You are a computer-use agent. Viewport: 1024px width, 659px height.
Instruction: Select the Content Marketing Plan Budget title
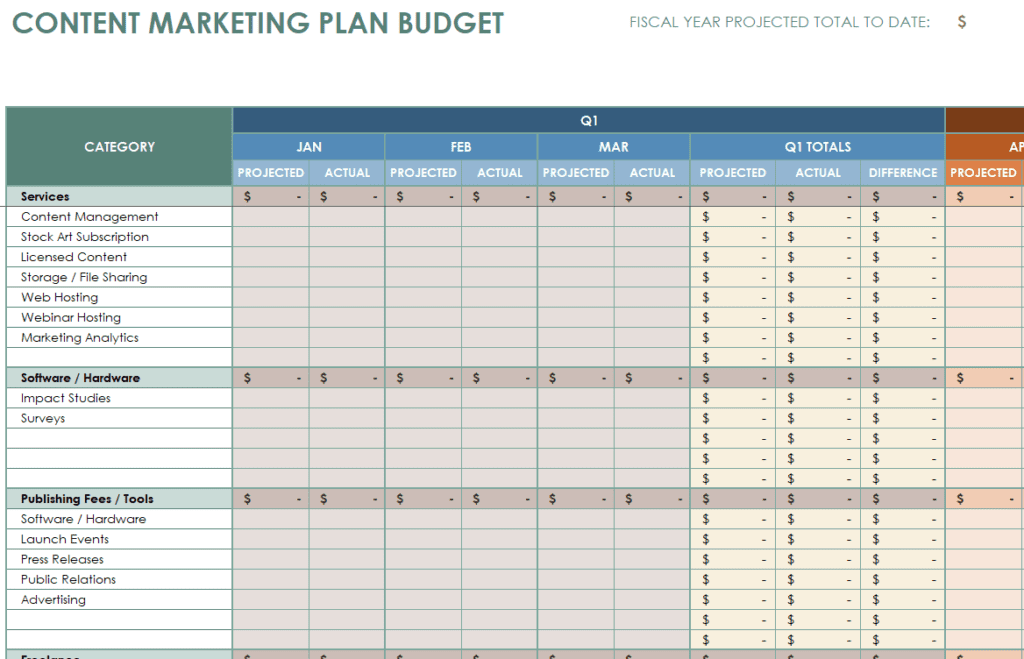258,24
